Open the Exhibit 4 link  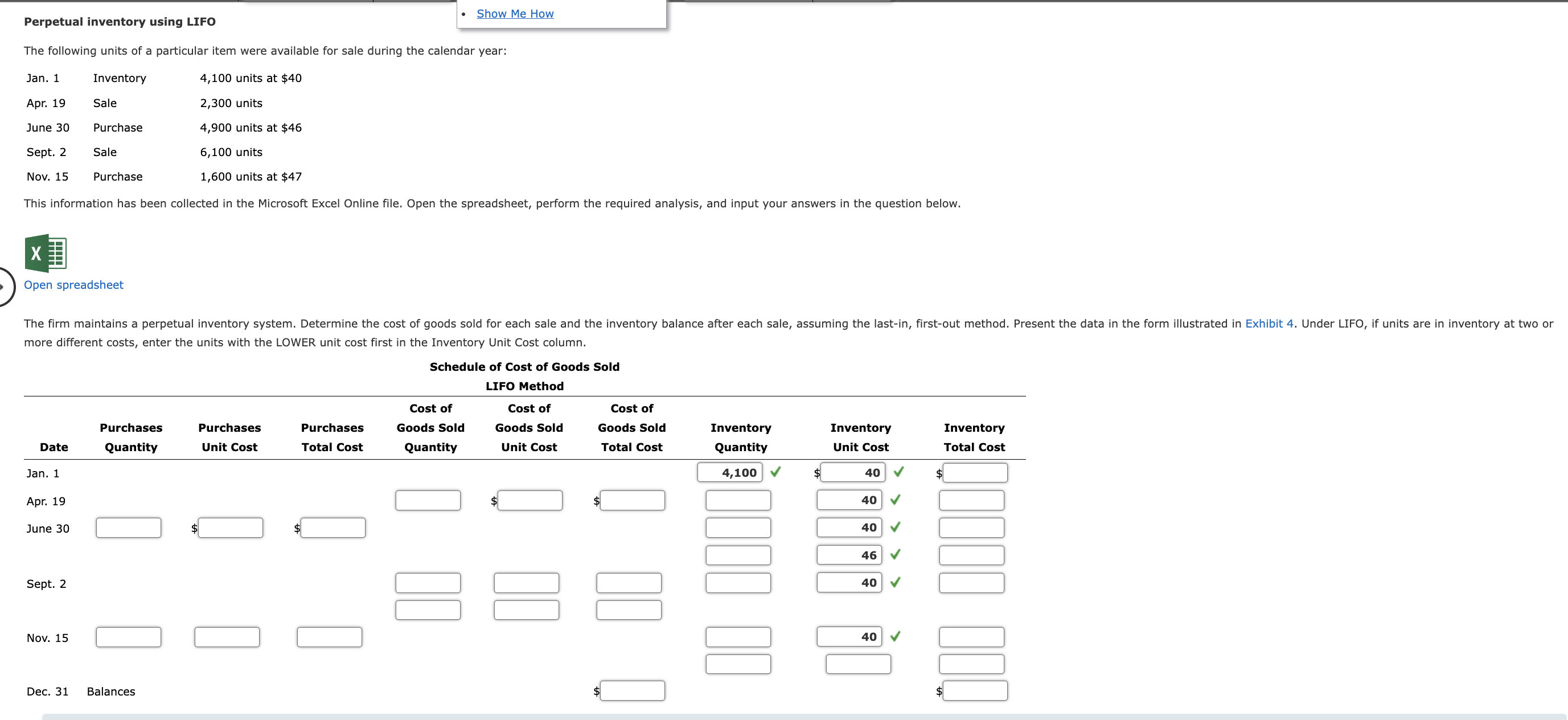click(x=1269, y=324)
